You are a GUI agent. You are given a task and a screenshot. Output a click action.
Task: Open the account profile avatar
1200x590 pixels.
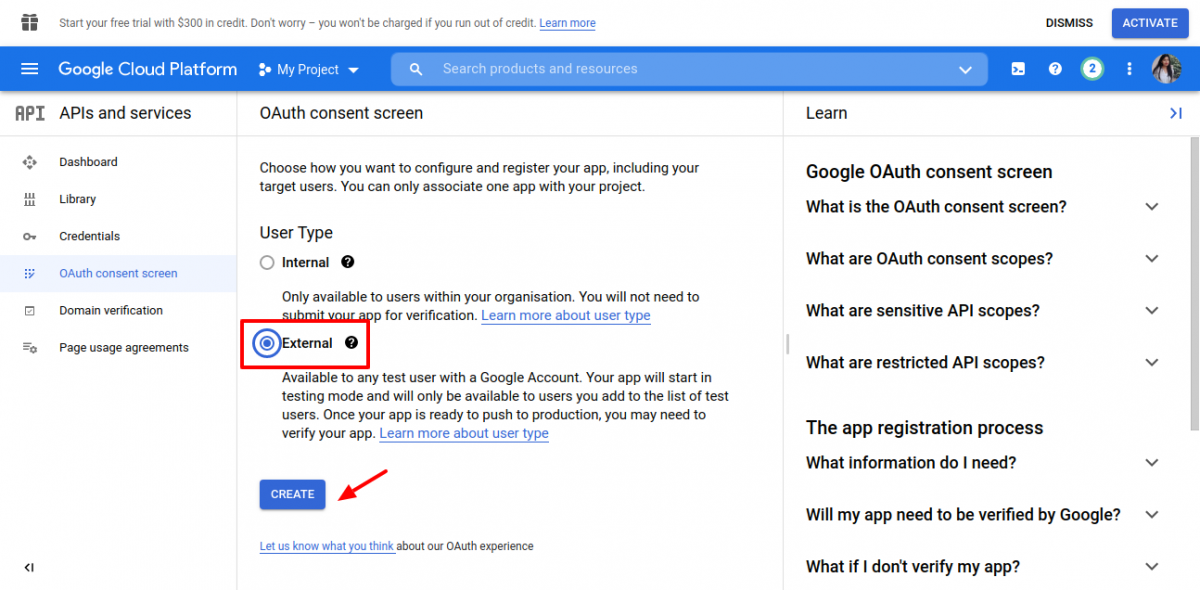(1166, 69)
